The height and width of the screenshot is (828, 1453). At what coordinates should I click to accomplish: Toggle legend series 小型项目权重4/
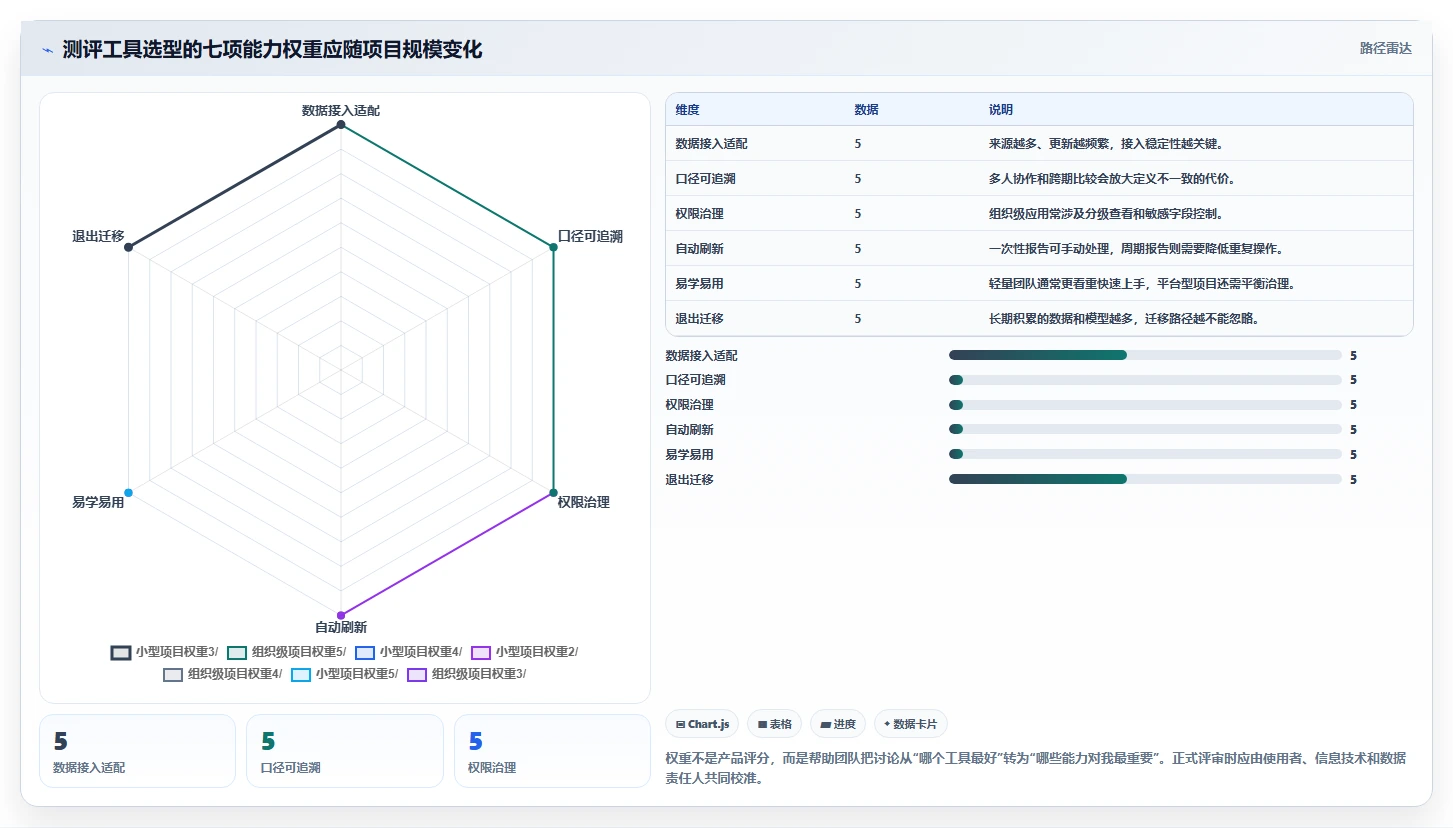(x=408, y=652)
